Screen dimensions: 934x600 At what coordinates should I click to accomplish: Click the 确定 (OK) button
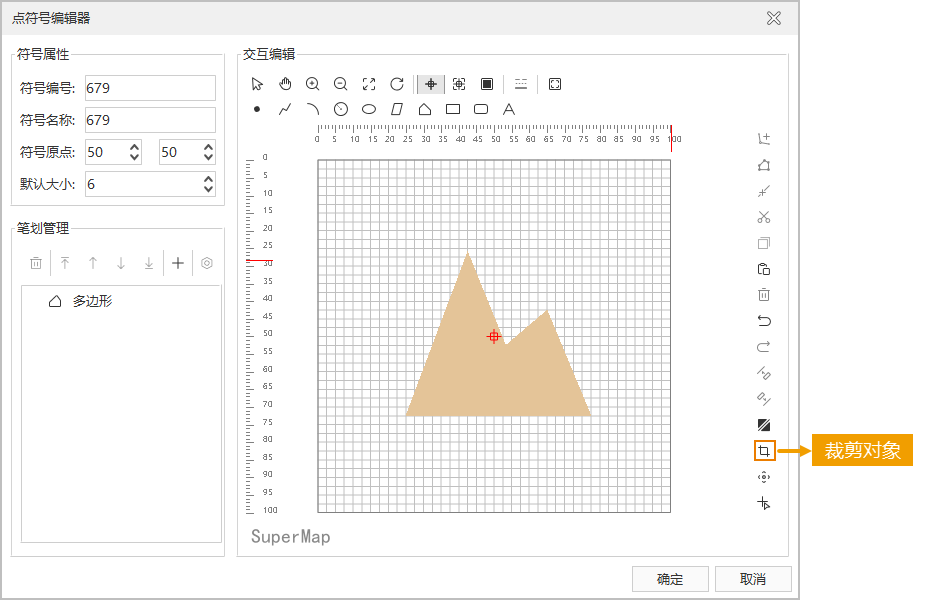click(x=670, y=579)
